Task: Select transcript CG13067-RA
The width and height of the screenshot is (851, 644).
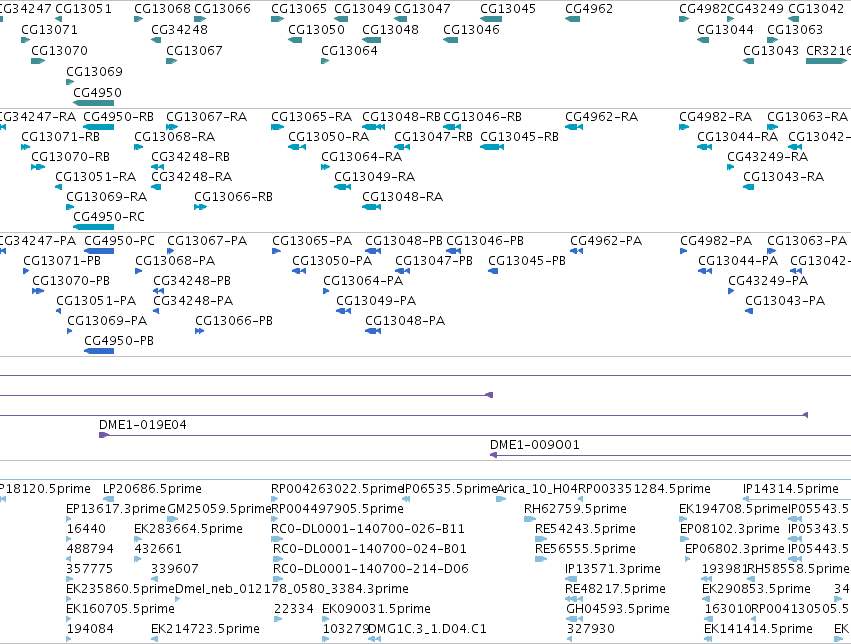Action: coord(206,117)
